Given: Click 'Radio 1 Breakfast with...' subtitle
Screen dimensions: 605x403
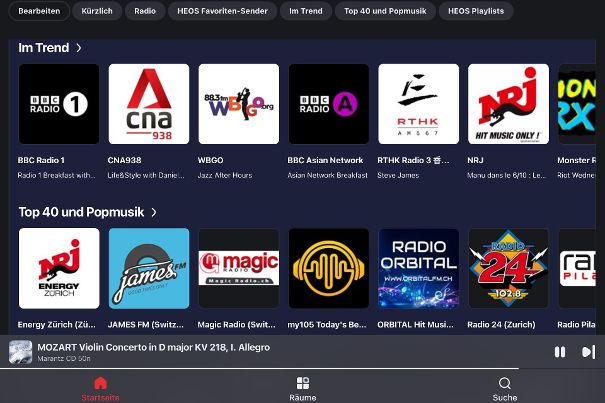Looking at the screenshot, I should click(x=56, y=175).
